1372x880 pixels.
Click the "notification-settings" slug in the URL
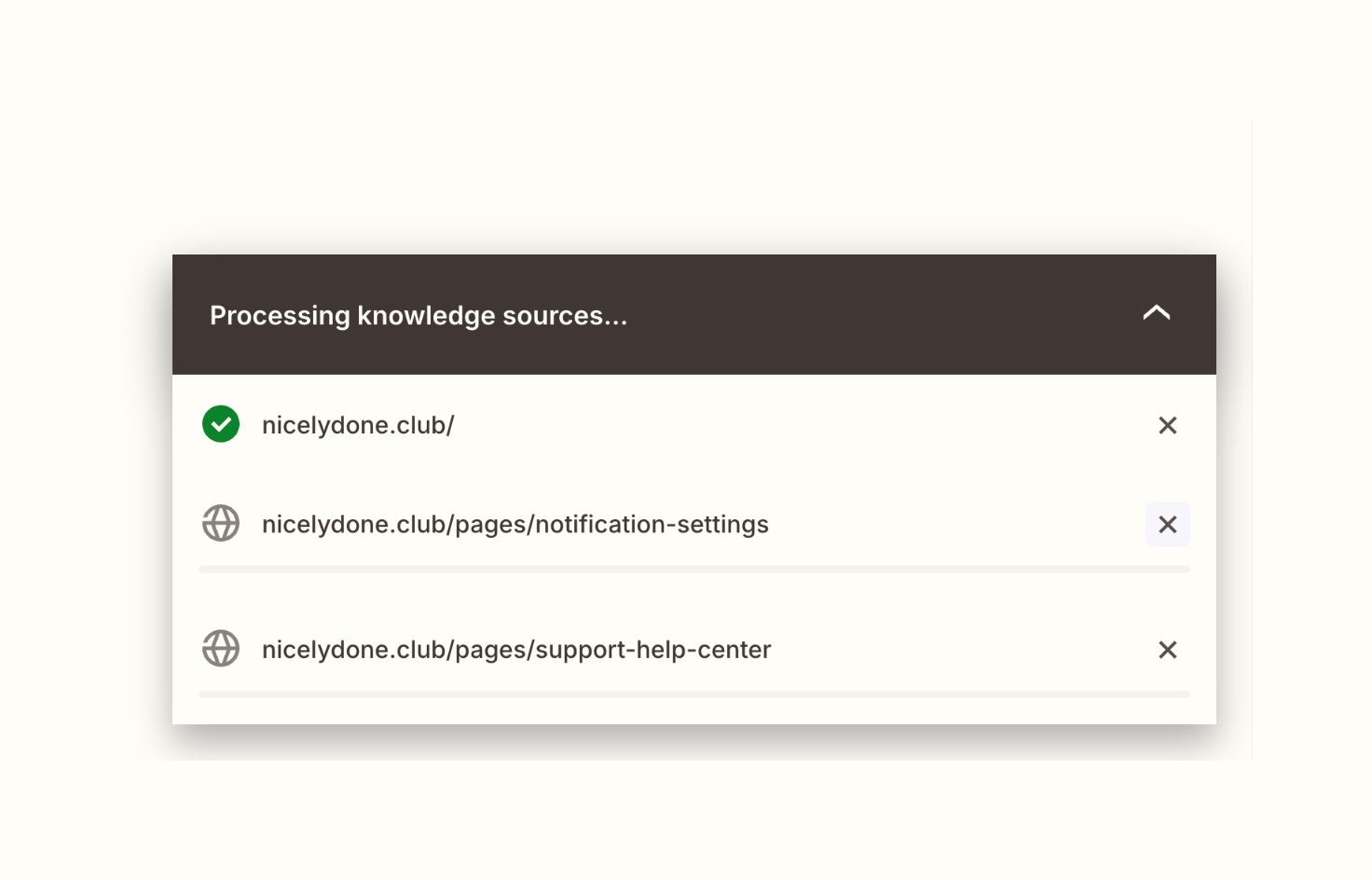click(652, 525)
